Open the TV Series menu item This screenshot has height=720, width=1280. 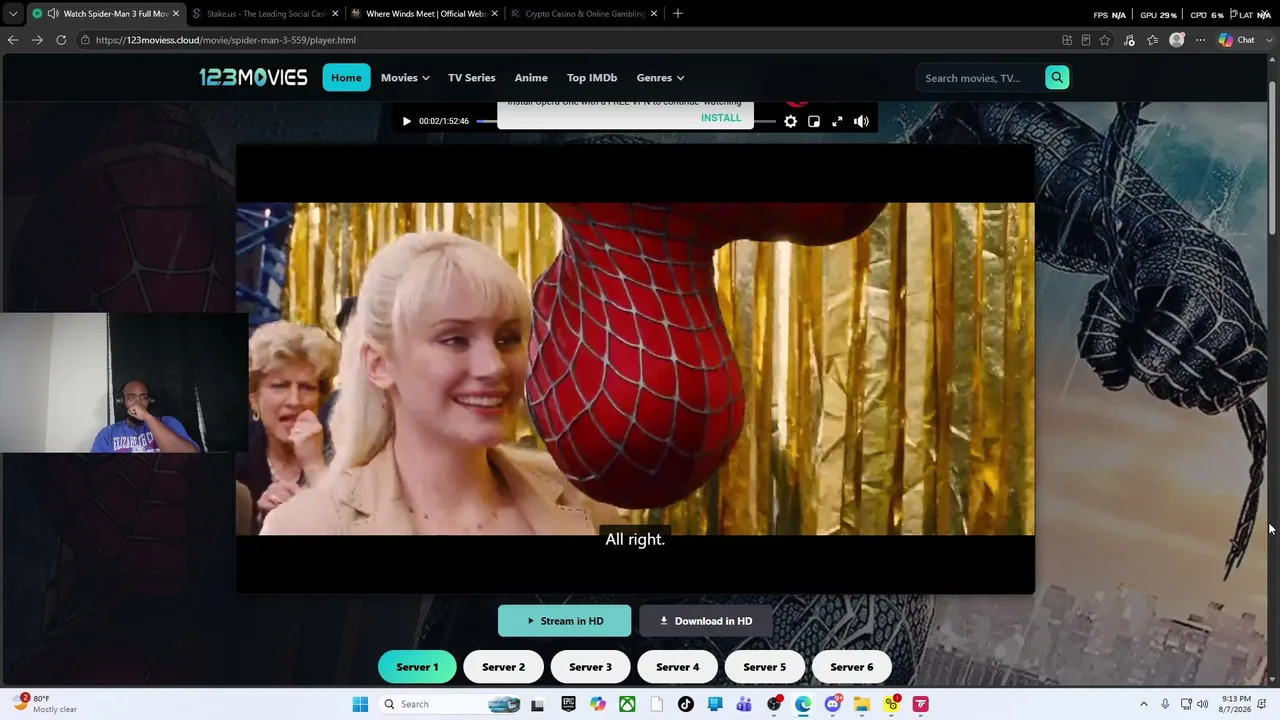471,78
